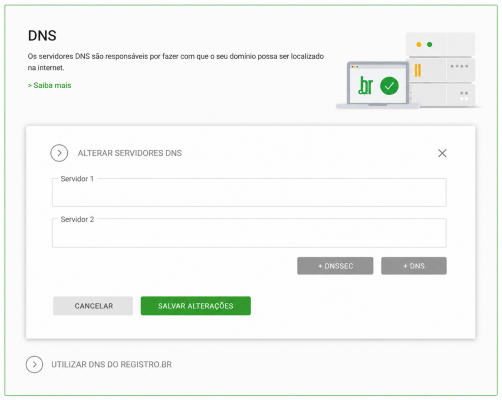
Task: Click the Servidor 1 input field
Action: point(249,192)
